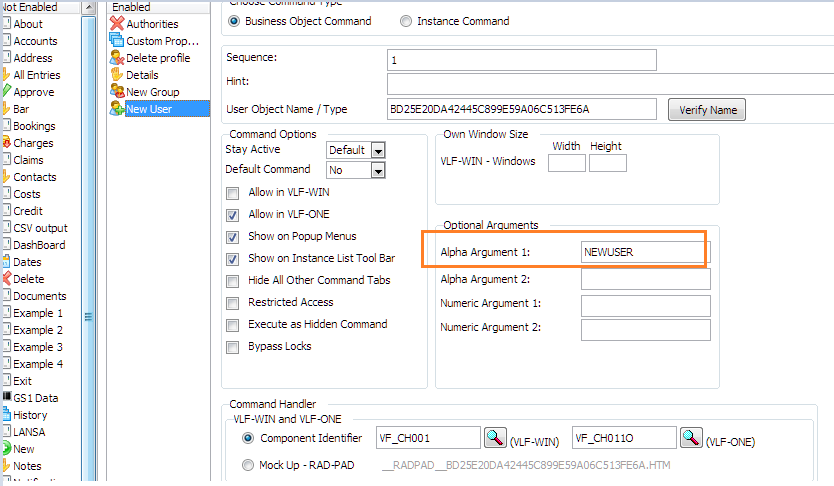Select New User in the command list
Viewport: 834px width, 486px height.
point(148,109)
